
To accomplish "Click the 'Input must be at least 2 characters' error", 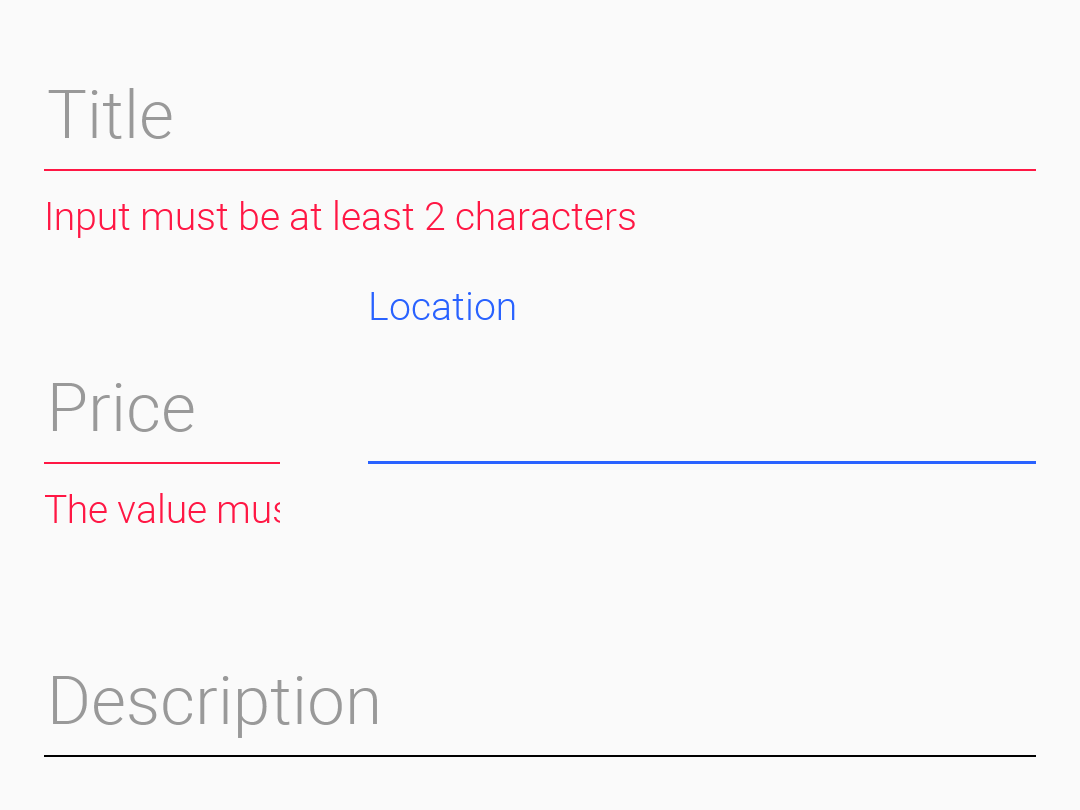I will tap(340, 216).
